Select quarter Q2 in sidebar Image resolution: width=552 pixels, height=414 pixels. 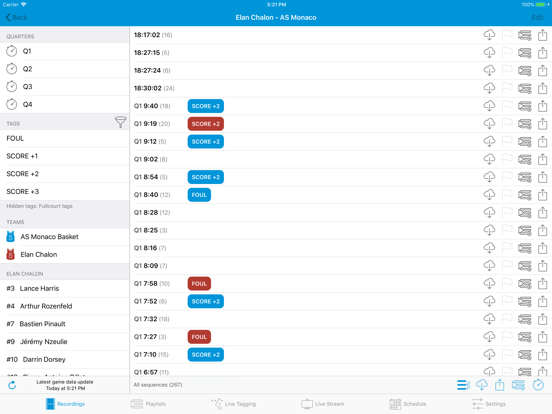(x=65, y=69)
